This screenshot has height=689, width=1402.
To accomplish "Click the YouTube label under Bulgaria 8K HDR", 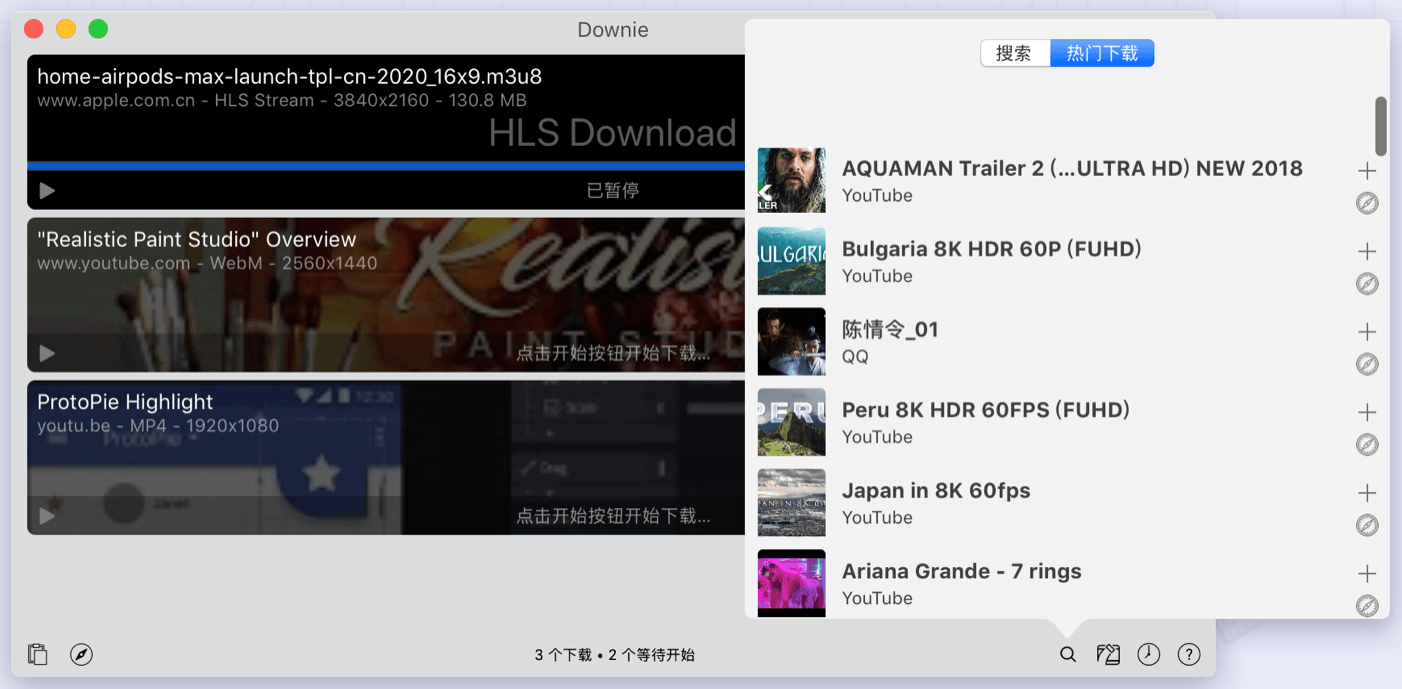I will 877,276.
